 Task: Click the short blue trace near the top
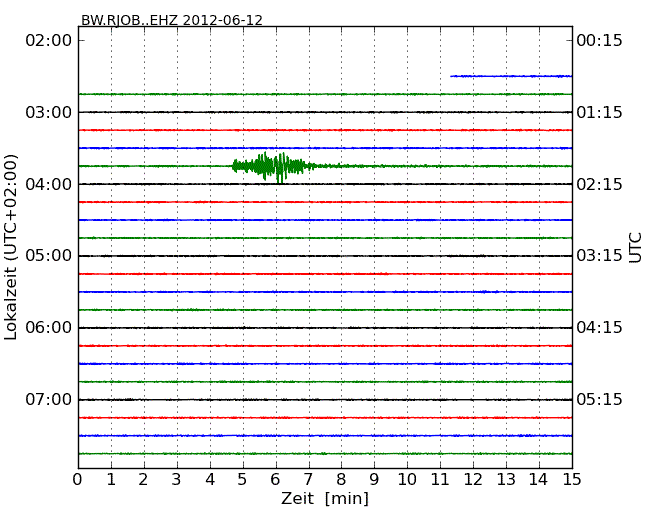[x=511, y=76]
